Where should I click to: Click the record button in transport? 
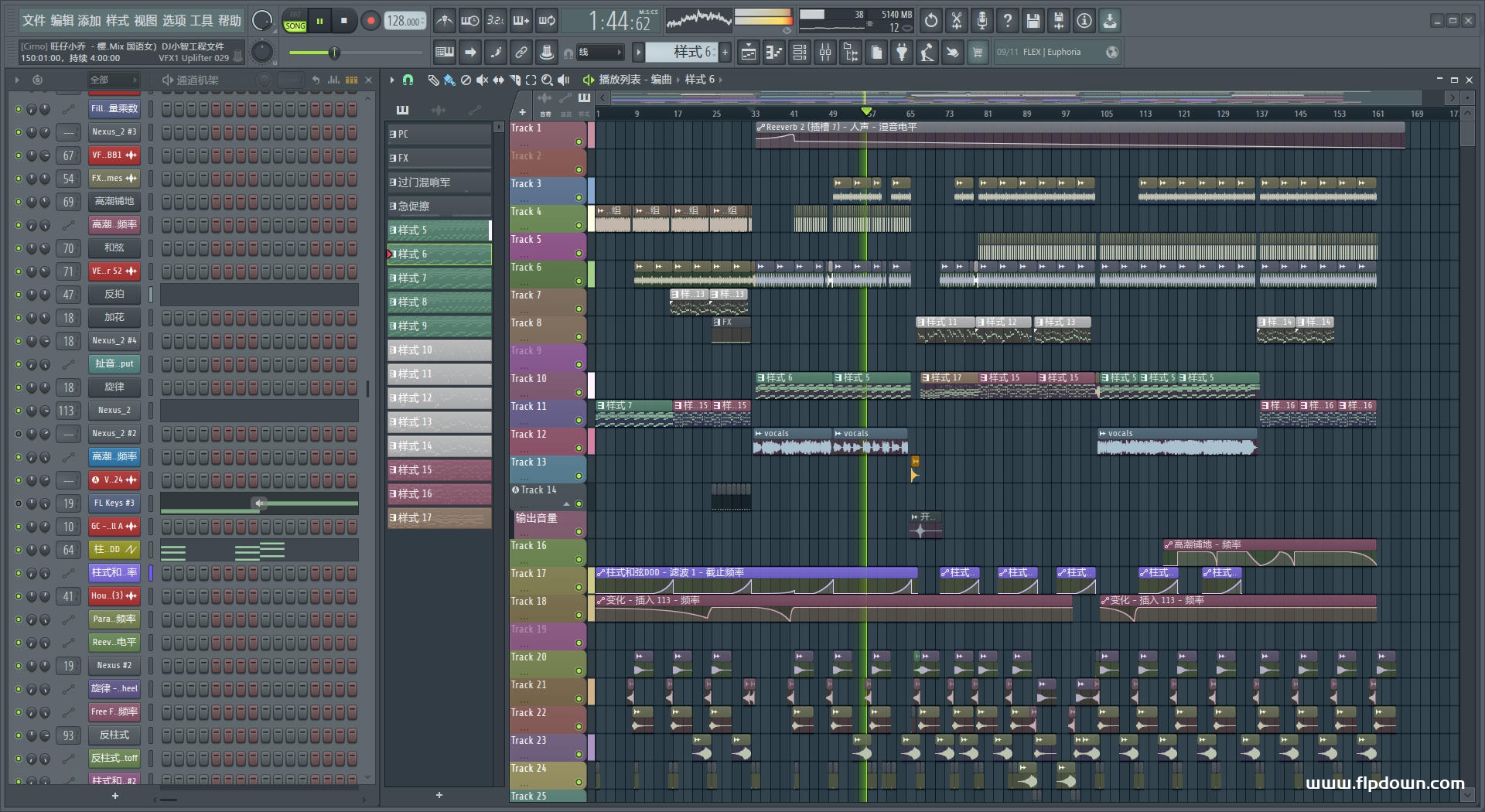(x=370, y=21)
